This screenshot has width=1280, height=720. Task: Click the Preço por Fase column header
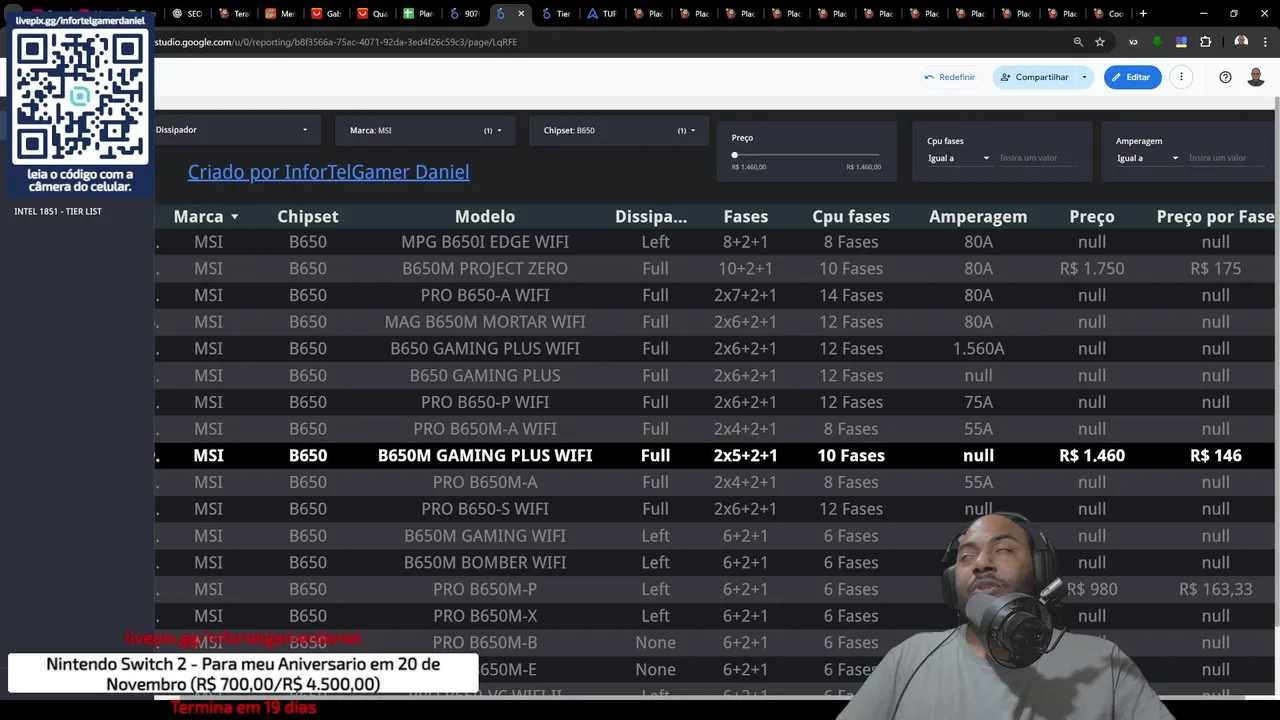[x=1216, y=216]
